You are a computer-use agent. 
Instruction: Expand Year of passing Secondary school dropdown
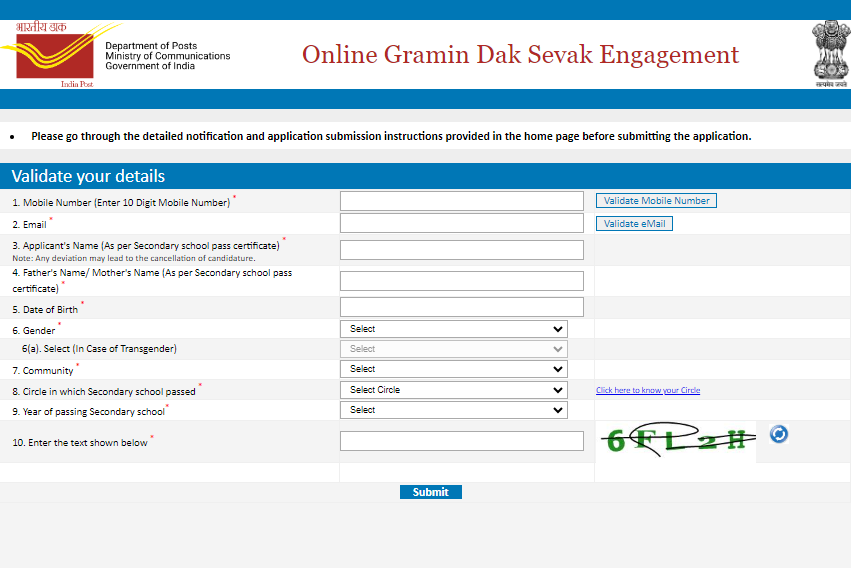point(454,410)
